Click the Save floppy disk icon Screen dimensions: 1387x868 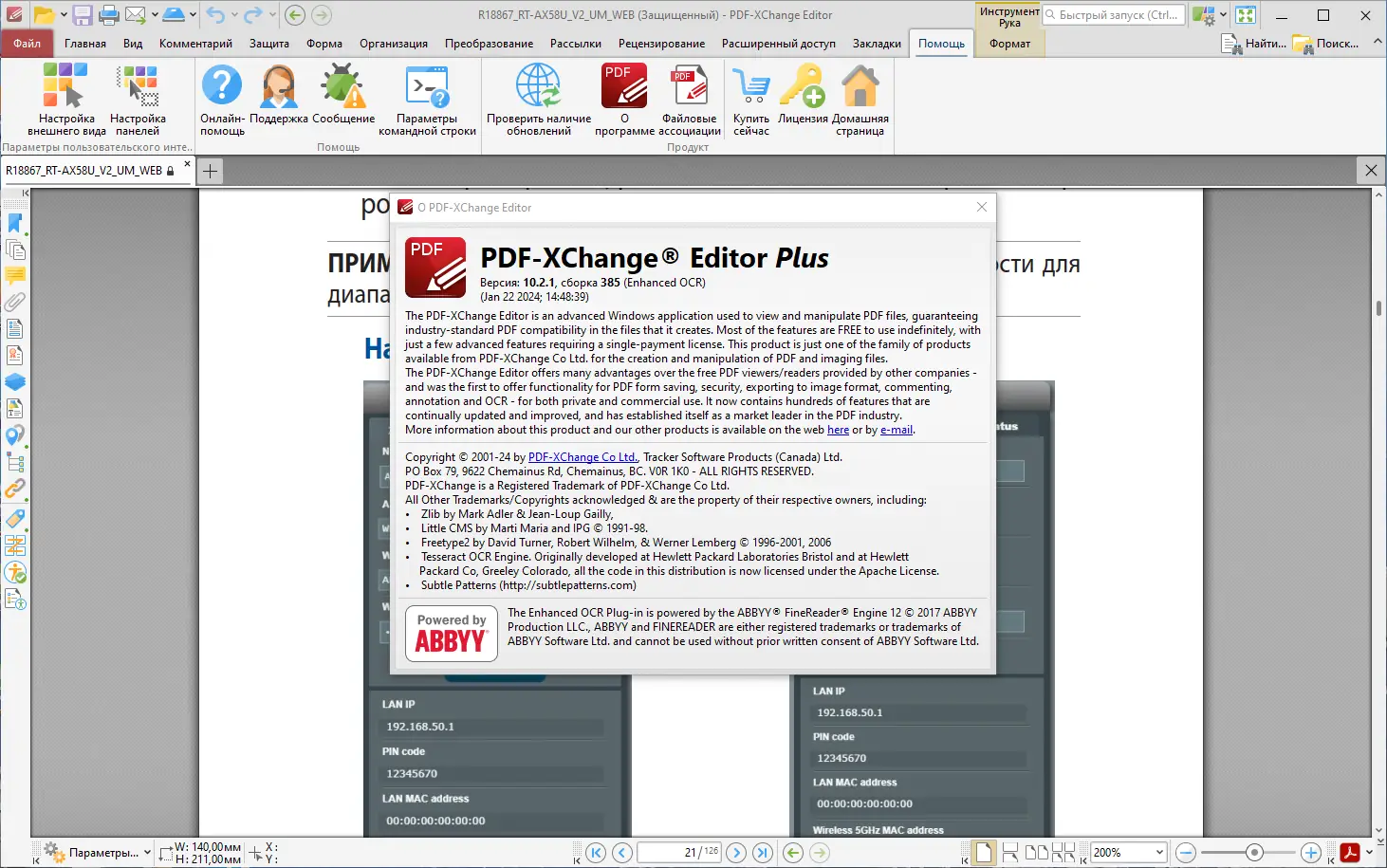coord(83,15)
